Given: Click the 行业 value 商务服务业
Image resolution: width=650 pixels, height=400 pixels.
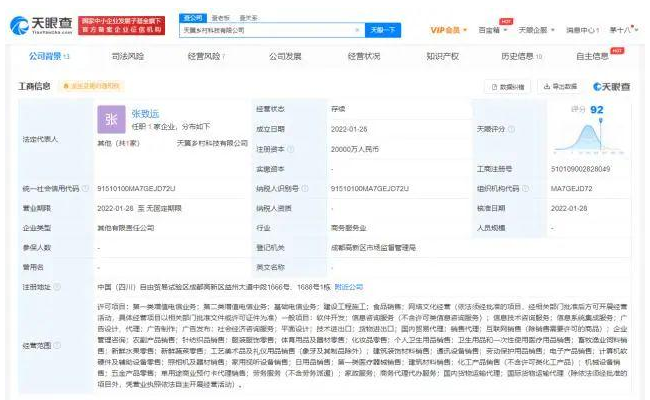Looking at the screenshot, I should point(348,228).
